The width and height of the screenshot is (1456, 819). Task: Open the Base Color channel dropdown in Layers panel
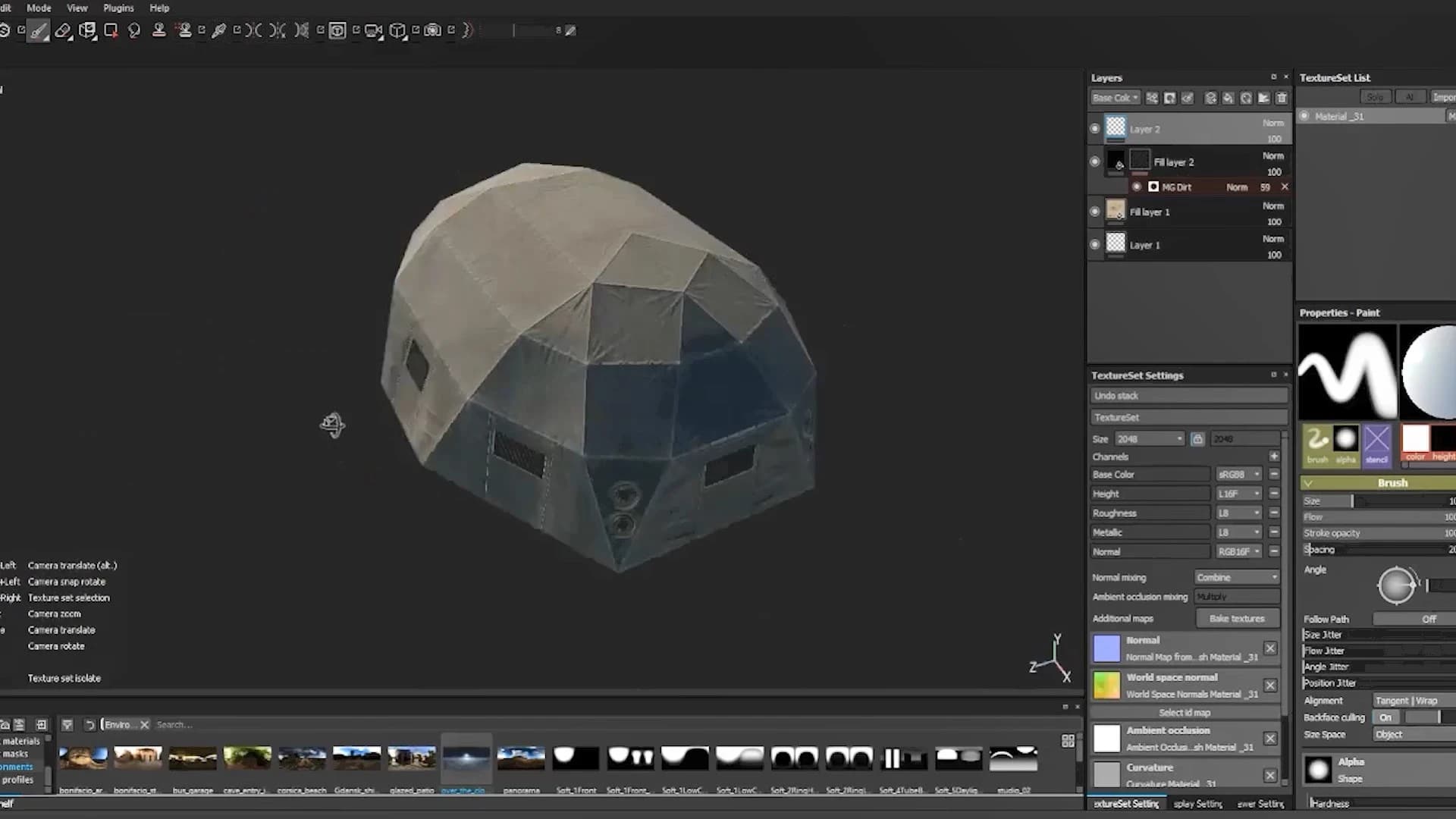point(1115,98)
